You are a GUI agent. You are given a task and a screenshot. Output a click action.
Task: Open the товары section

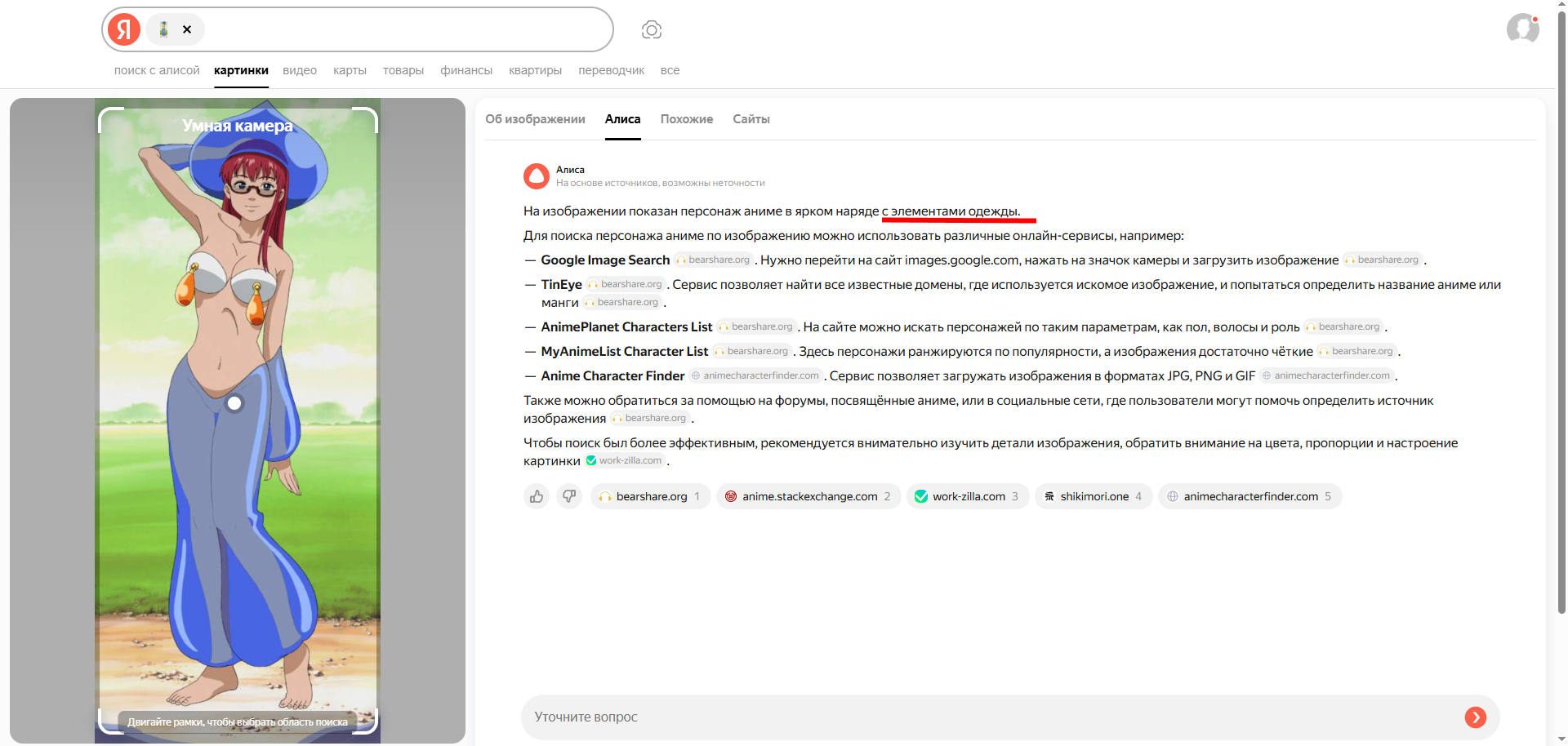click(x=403, y=70)
